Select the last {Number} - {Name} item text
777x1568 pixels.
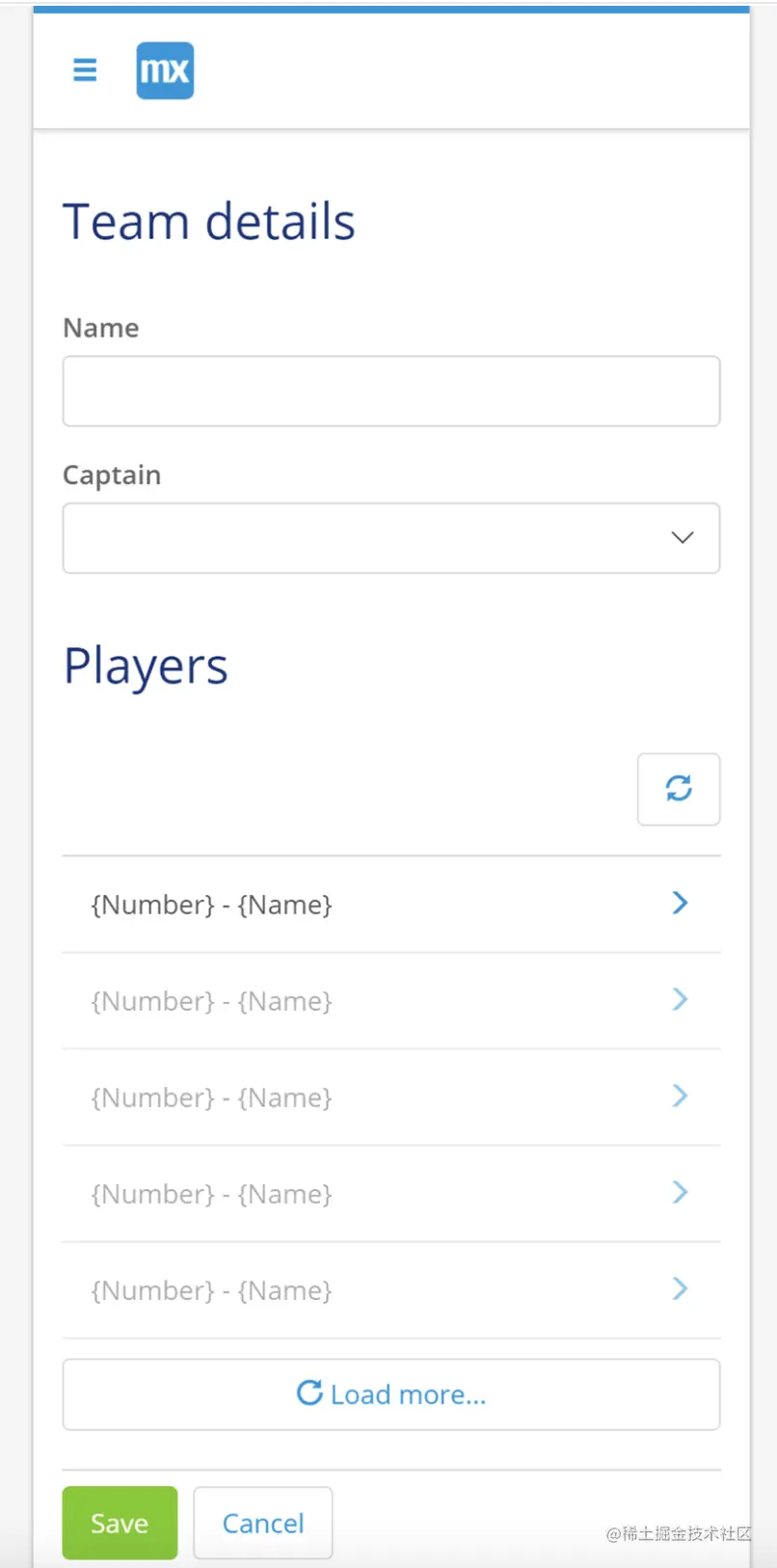[x=211, y=1290]
